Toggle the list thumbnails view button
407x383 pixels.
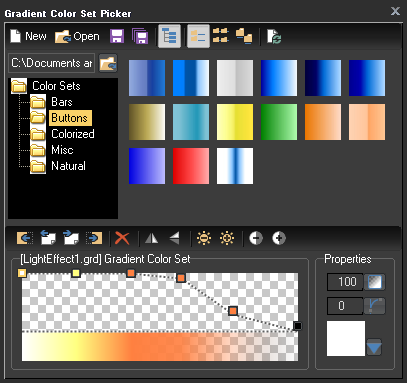pyautogui.click(x=198, y=36)
